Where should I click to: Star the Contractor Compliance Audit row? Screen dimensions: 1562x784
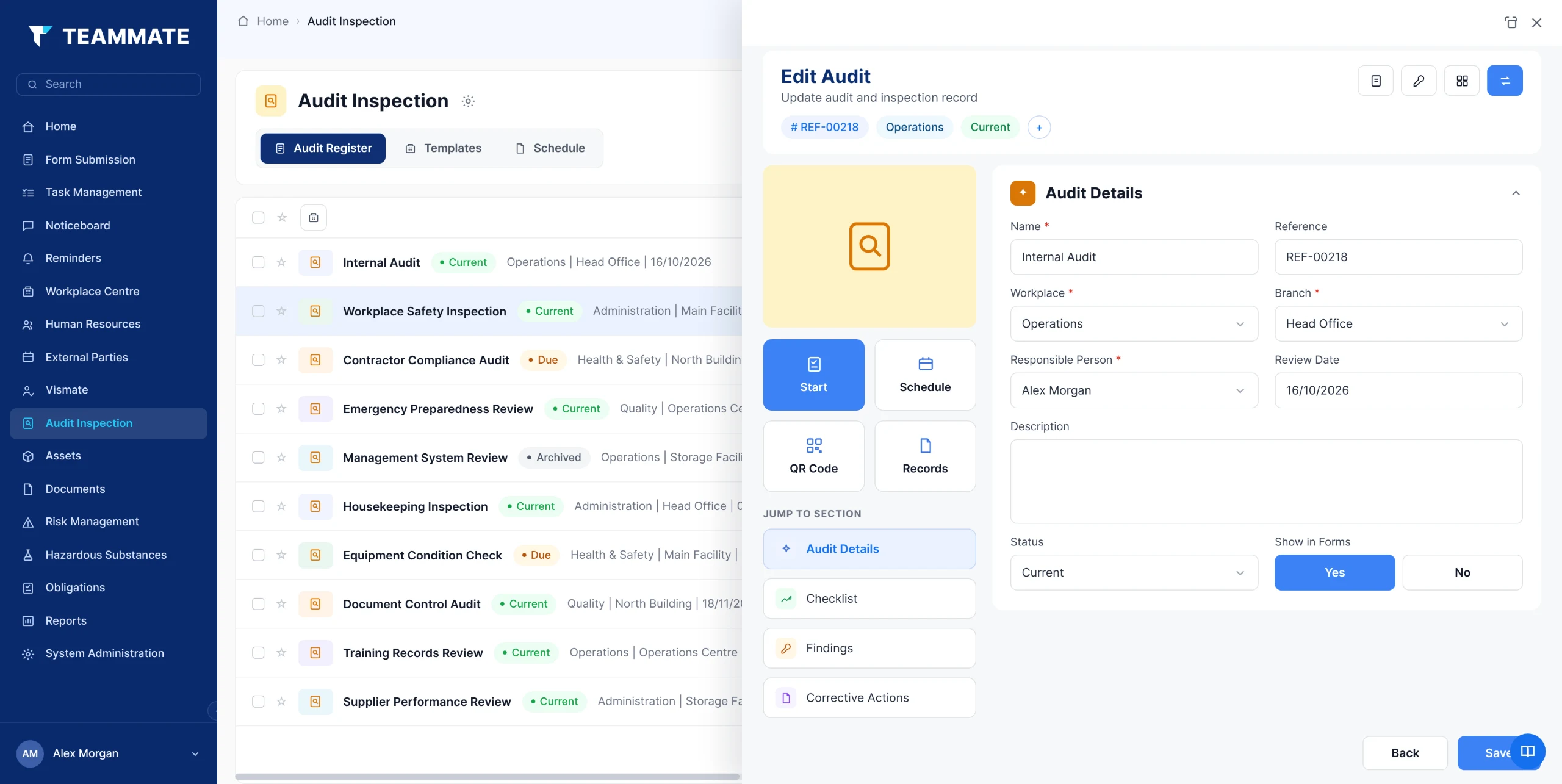281,360
